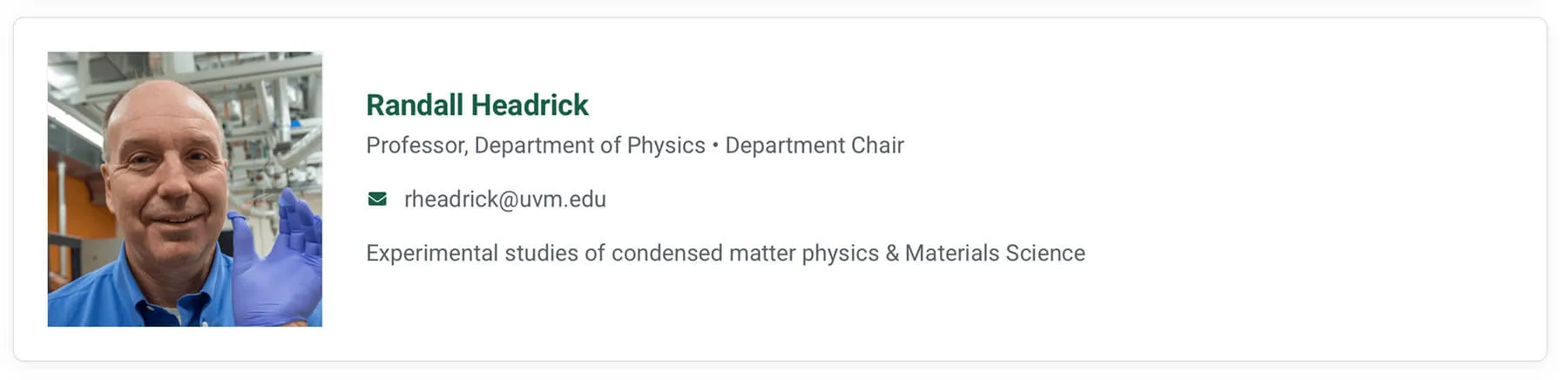Viewport: 1568px width, 380px height.
Task: Click the "Department of Physics" text
Action: [590, 146]
